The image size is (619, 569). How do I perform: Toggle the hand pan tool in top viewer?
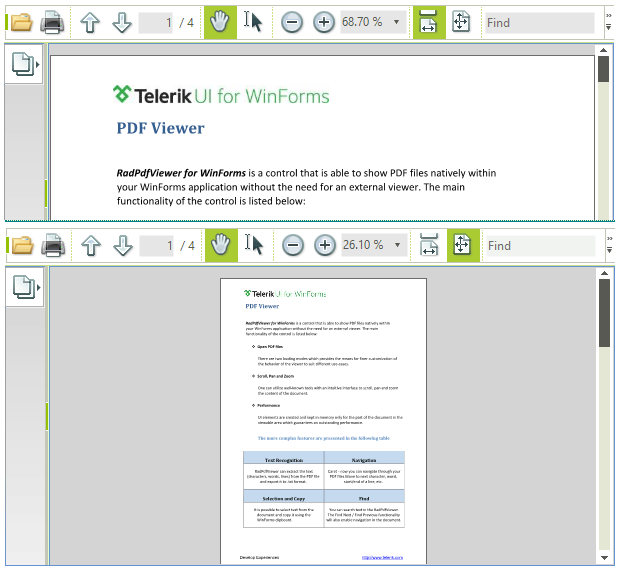220,22
